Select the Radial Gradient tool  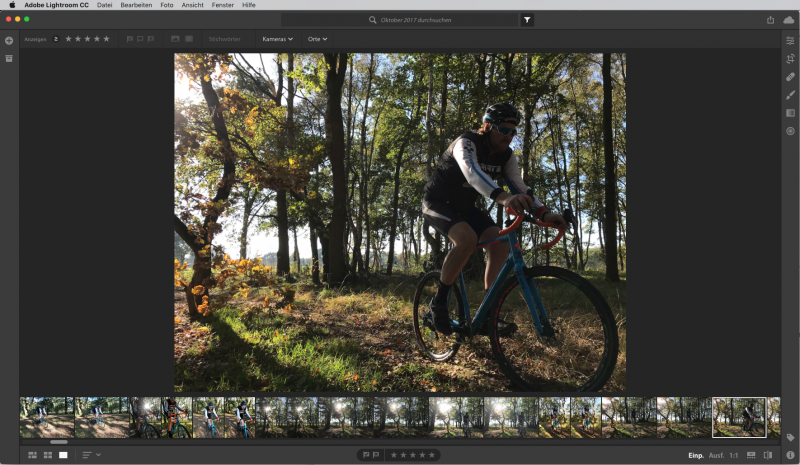coord(789,131)
